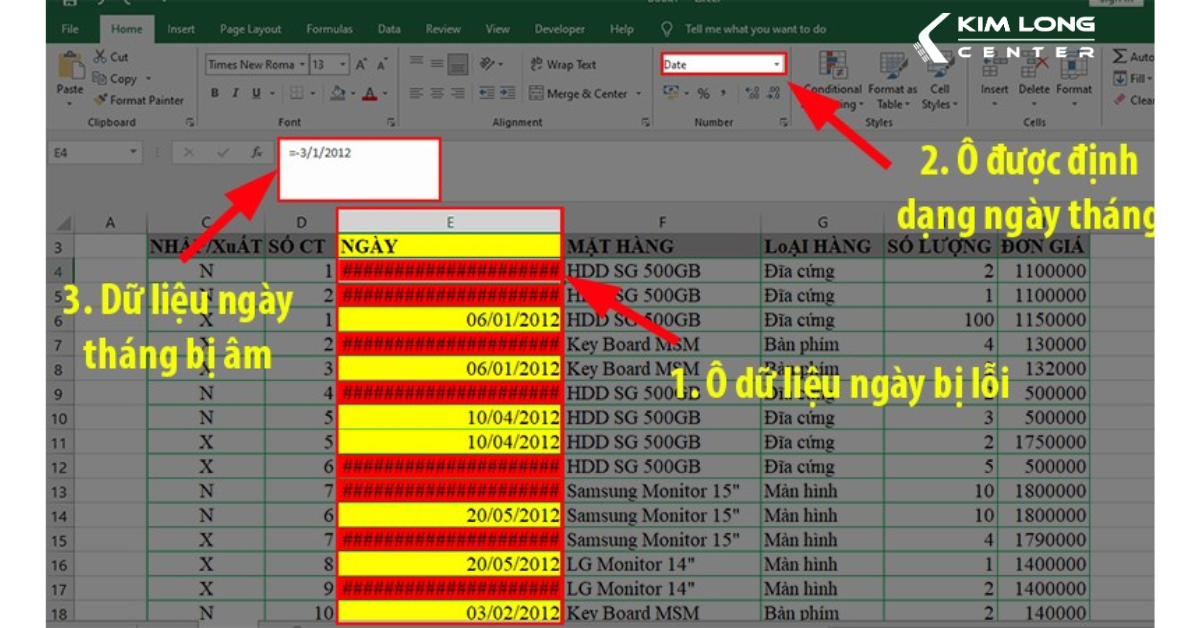Open the Date number format dropdown

pos(777,65)
